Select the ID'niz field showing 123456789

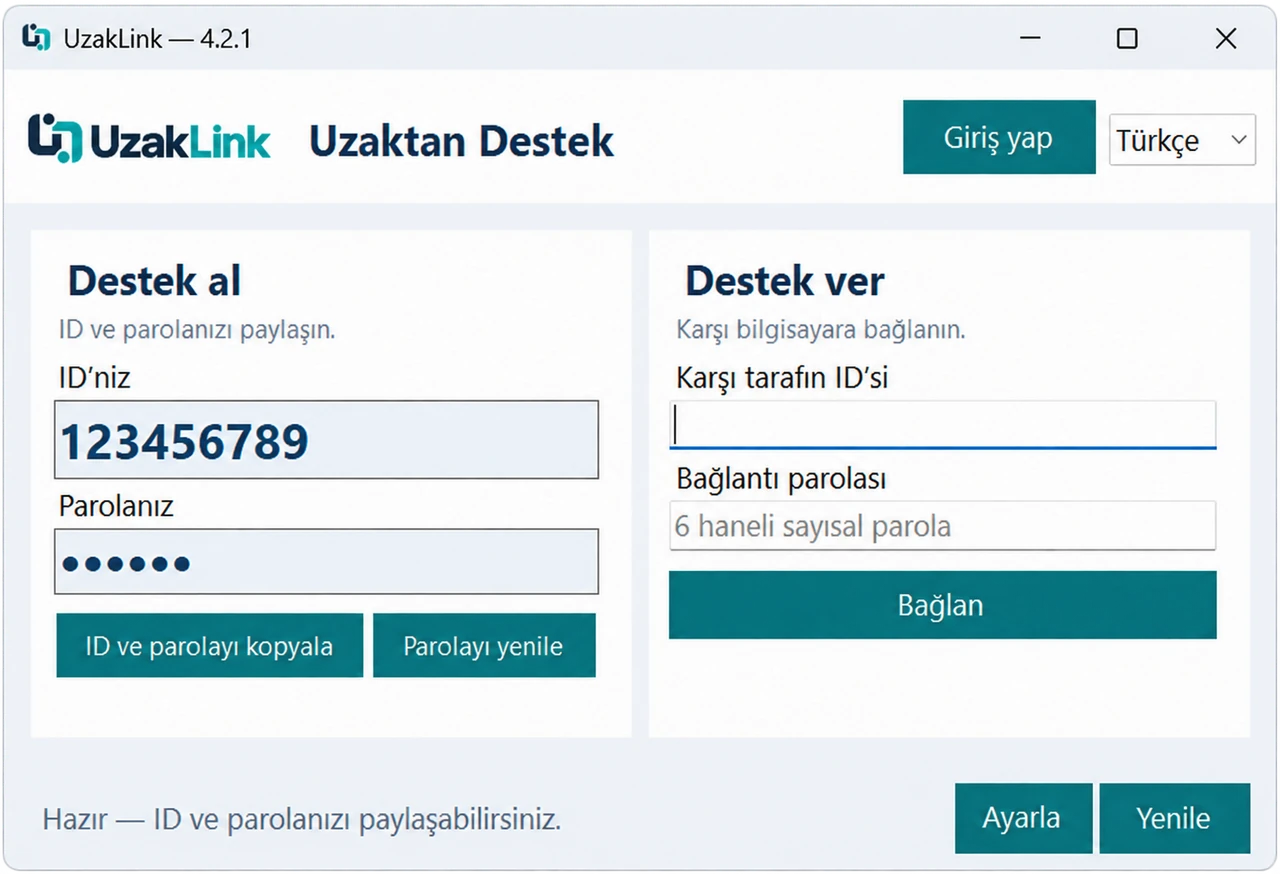326,440
